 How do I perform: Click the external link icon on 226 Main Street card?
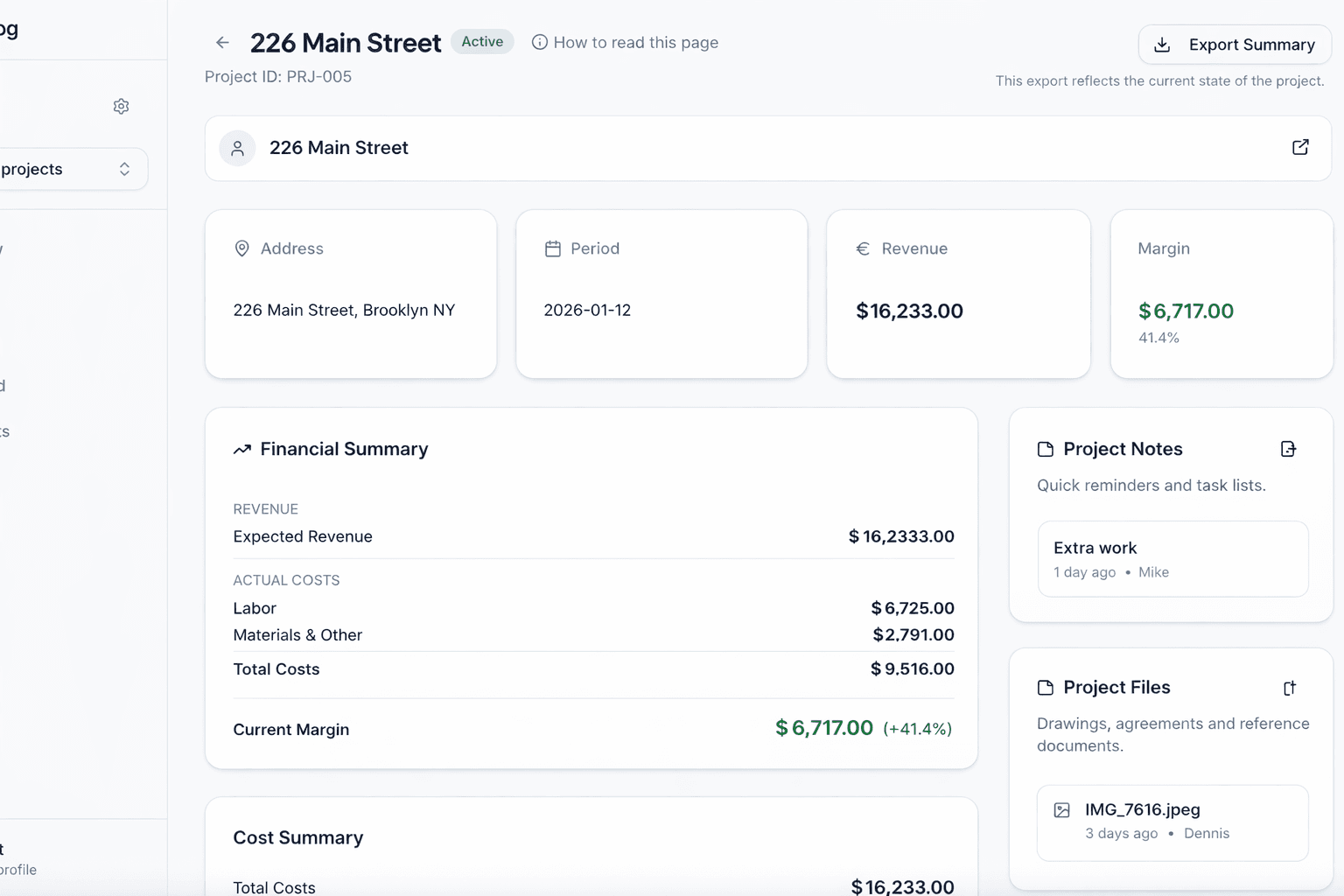point(1300,147)
